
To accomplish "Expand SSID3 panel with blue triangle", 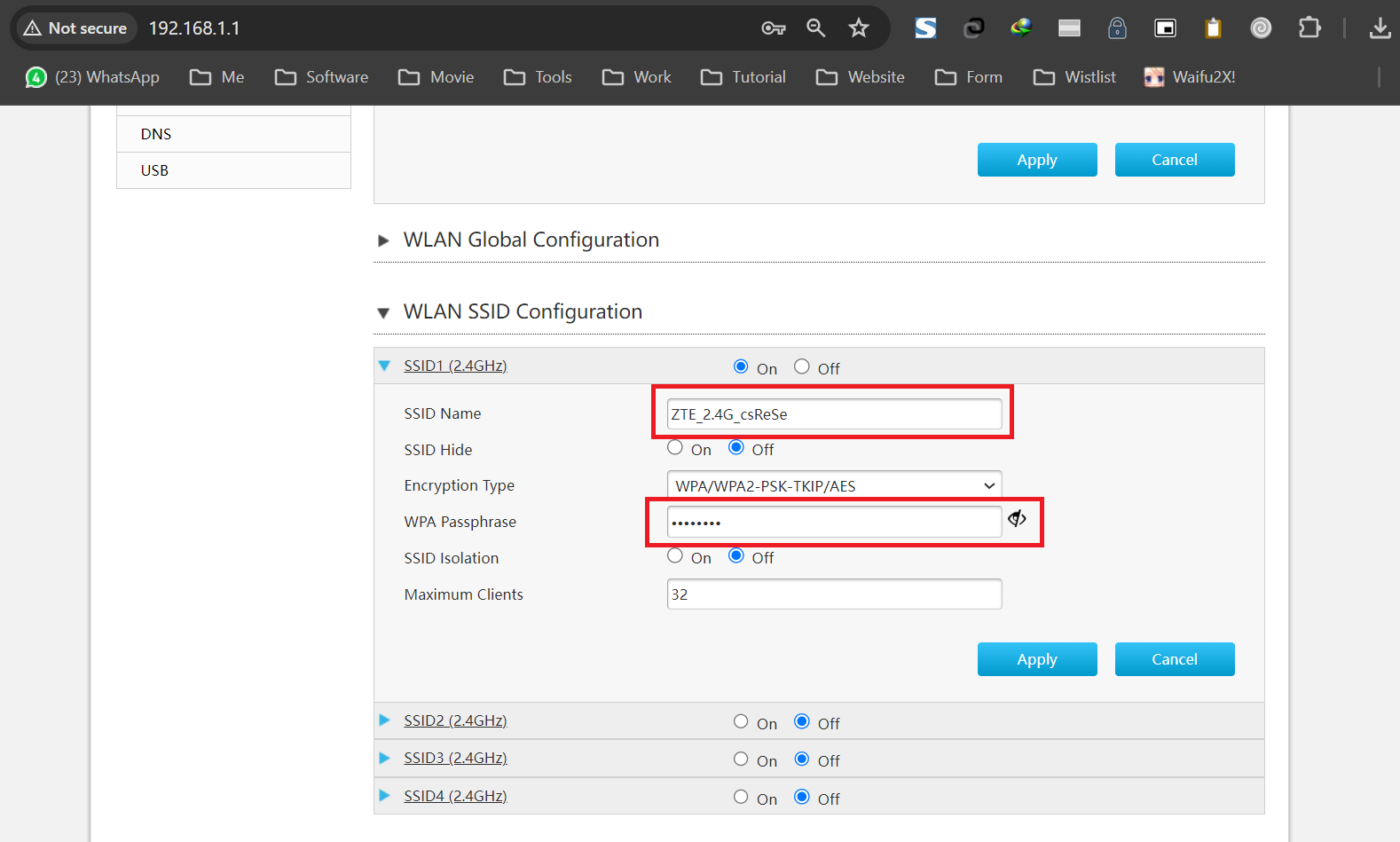I will coord(384,758).
